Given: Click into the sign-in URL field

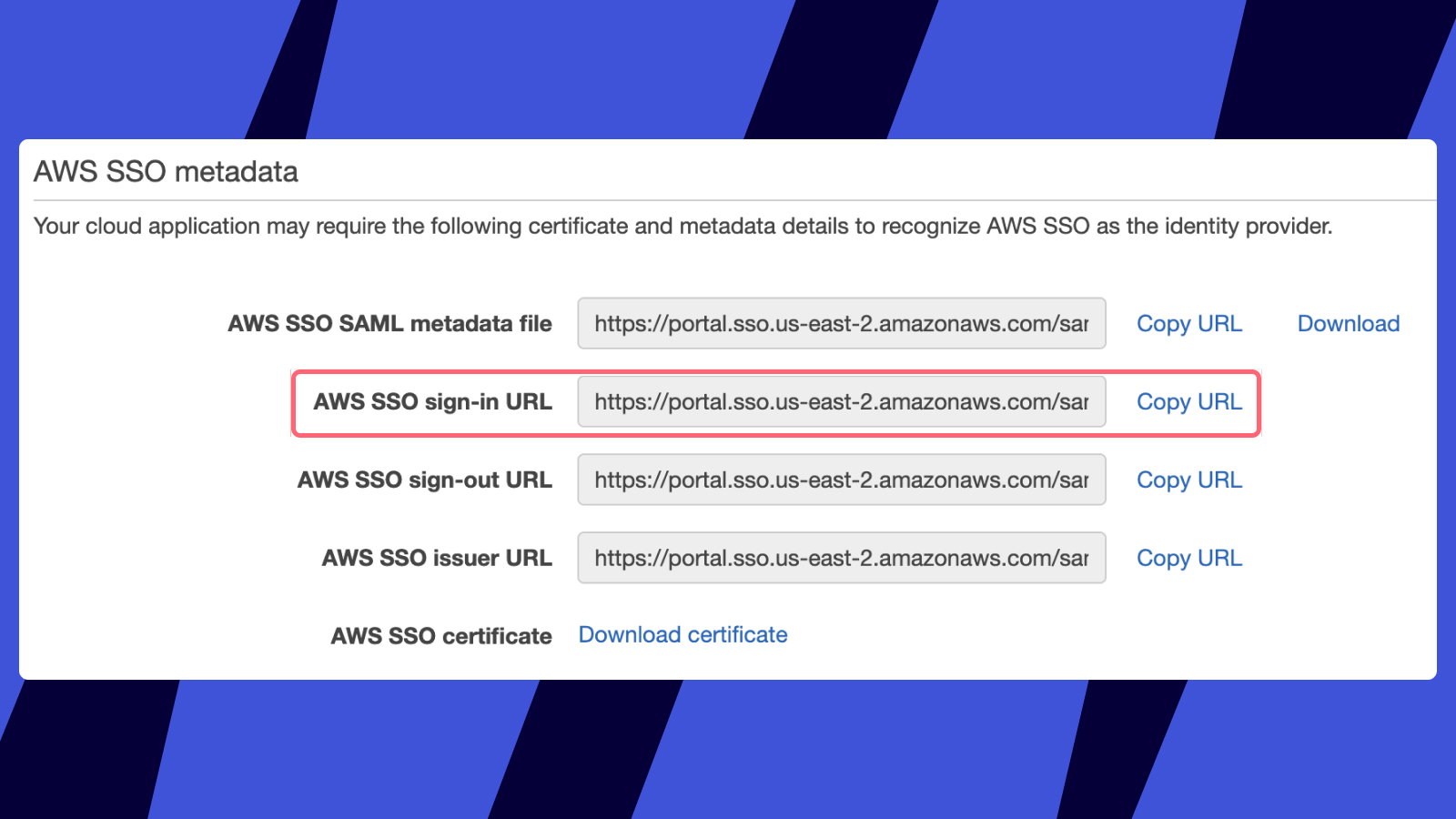Looking at the screenshot, I should pyautogui.click(x=842, y=401).
